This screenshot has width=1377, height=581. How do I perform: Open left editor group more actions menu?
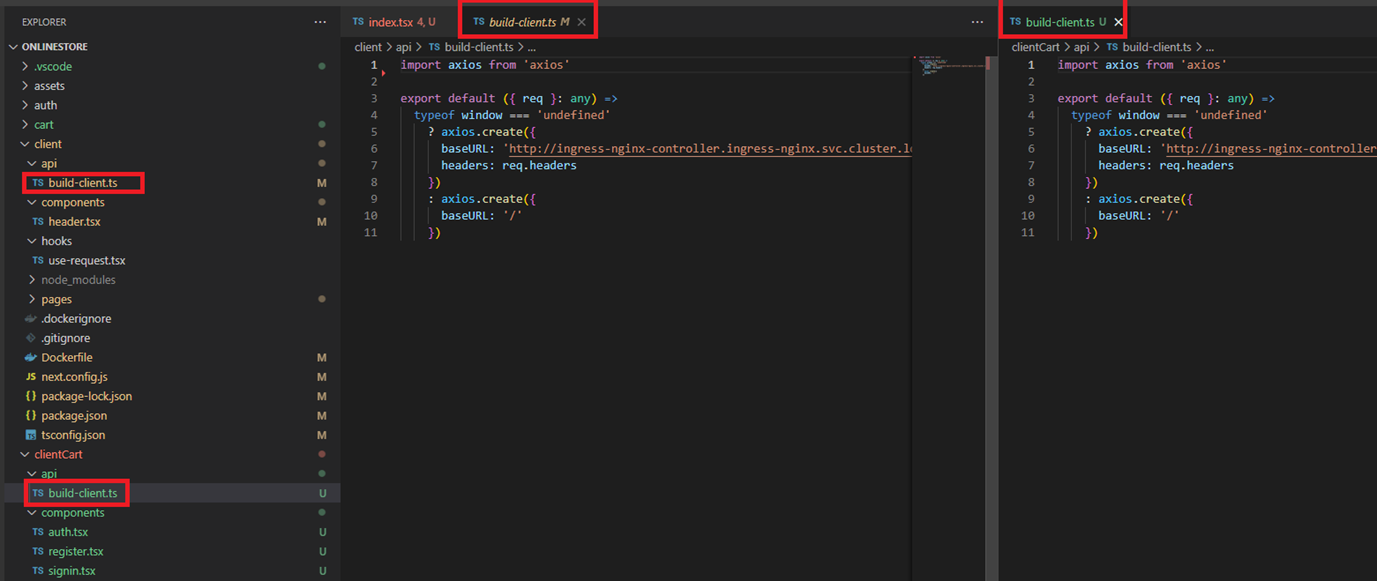(977, 21)
